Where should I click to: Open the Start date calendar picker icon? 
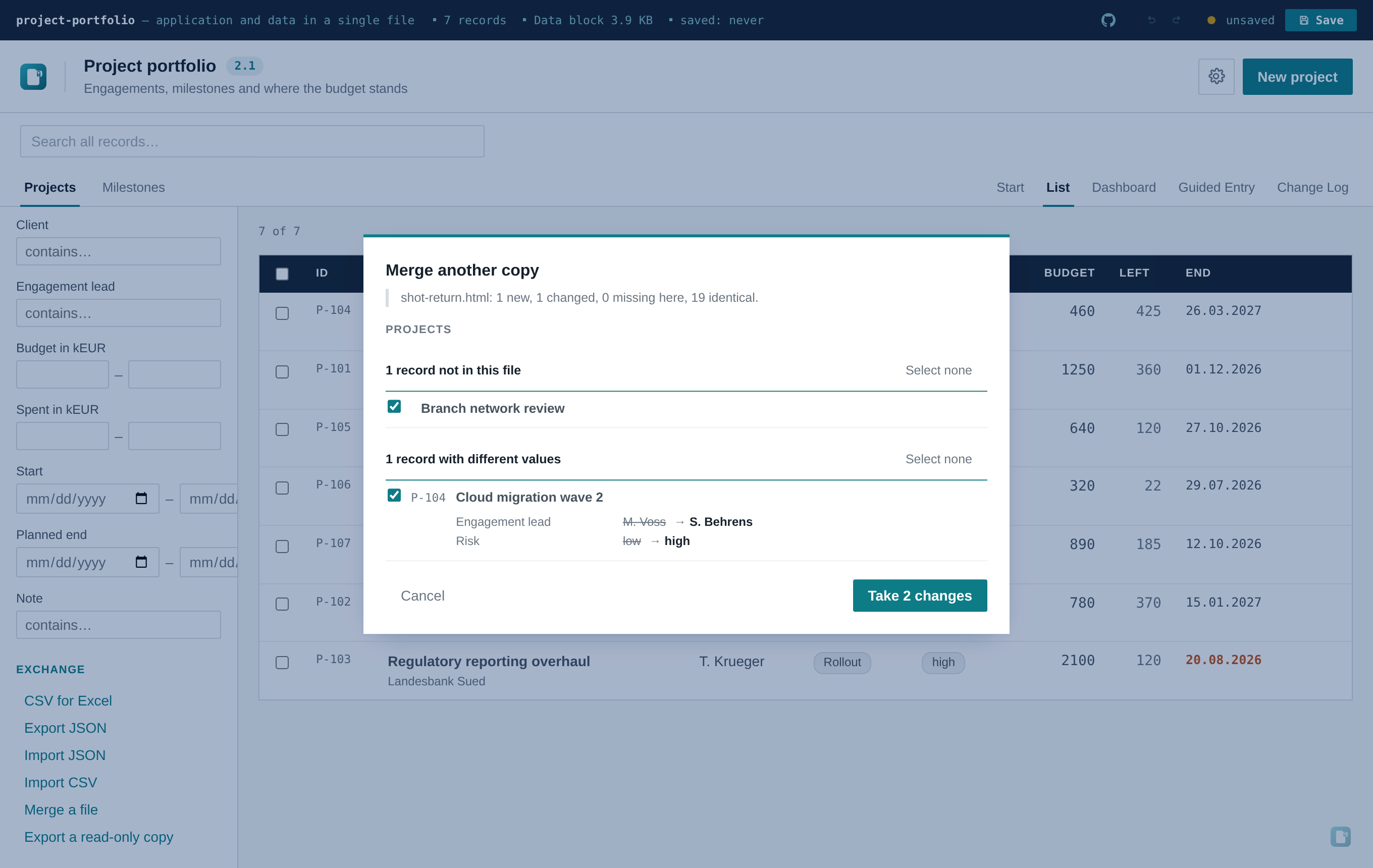coord(141,498)
